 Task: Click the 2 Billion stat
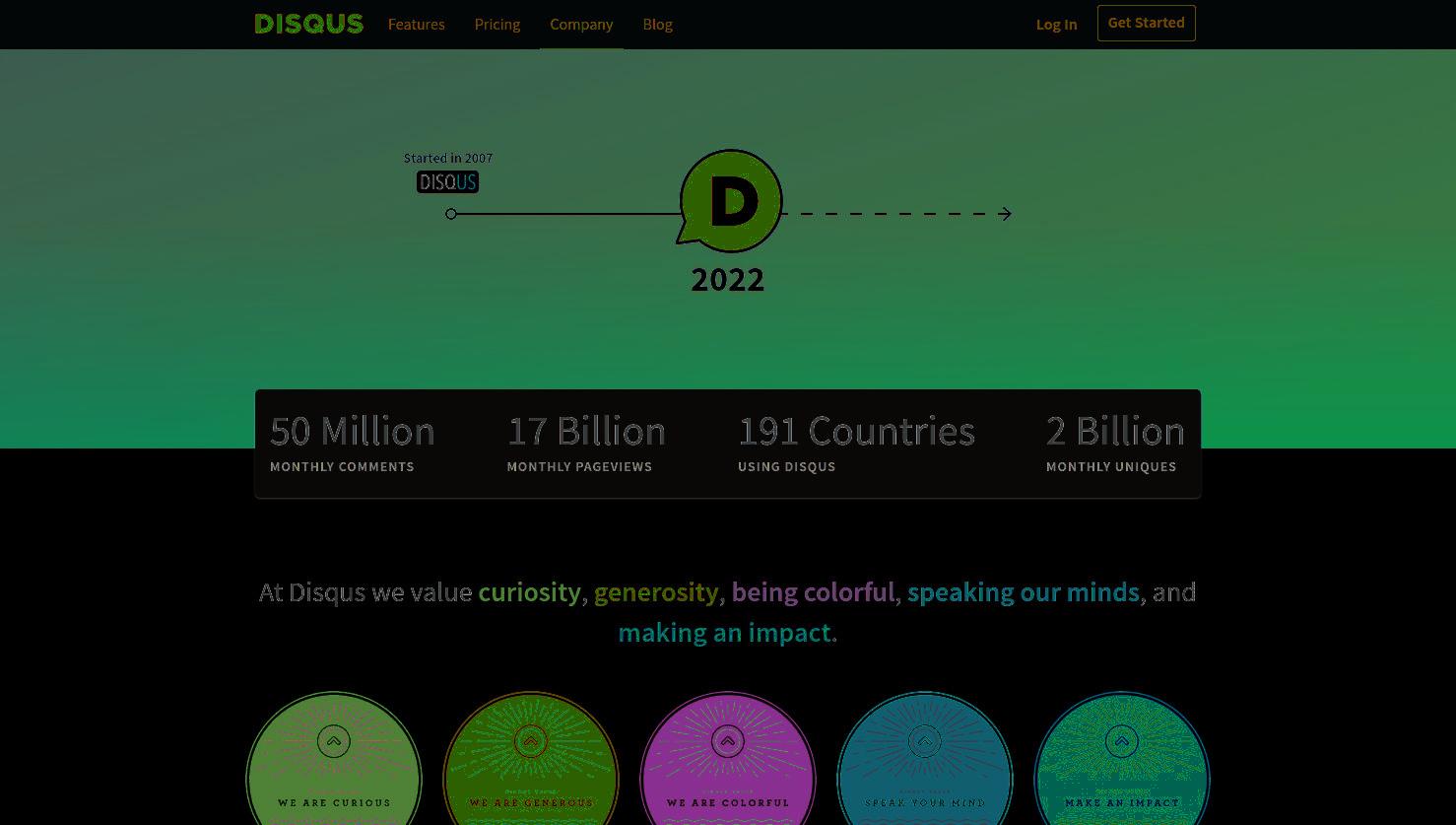click(1115, 431)
